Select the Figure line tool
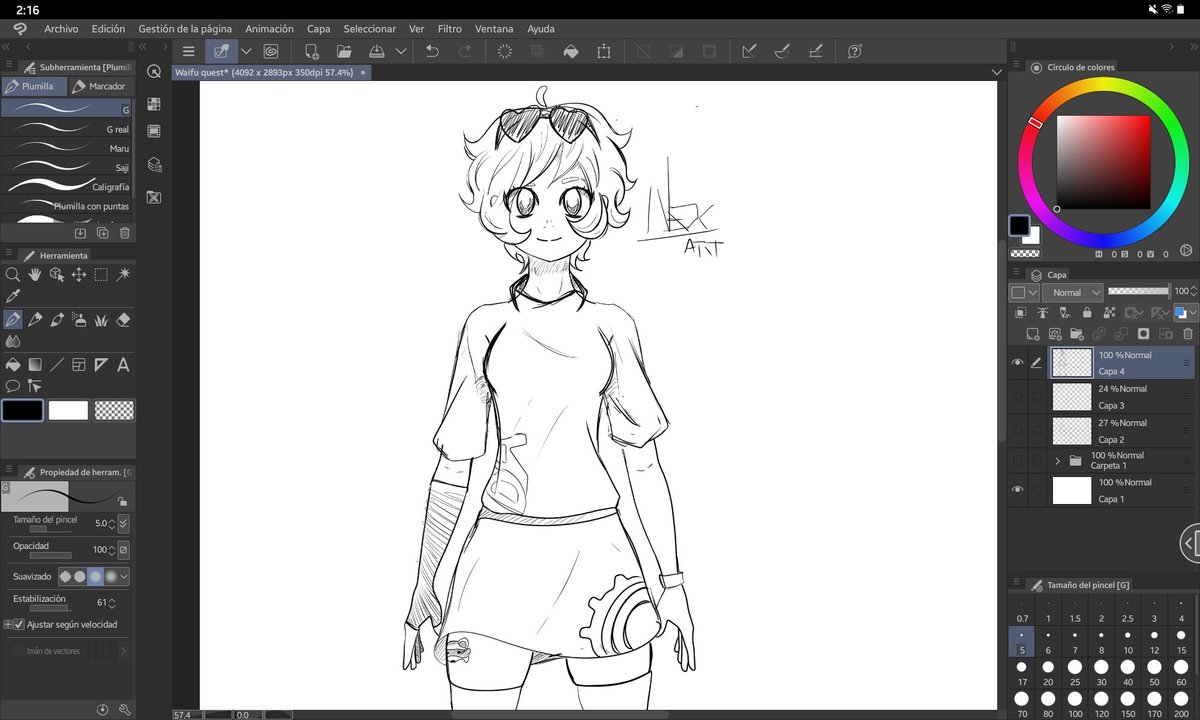This screenshot has width=1200, height=720. 56,365
